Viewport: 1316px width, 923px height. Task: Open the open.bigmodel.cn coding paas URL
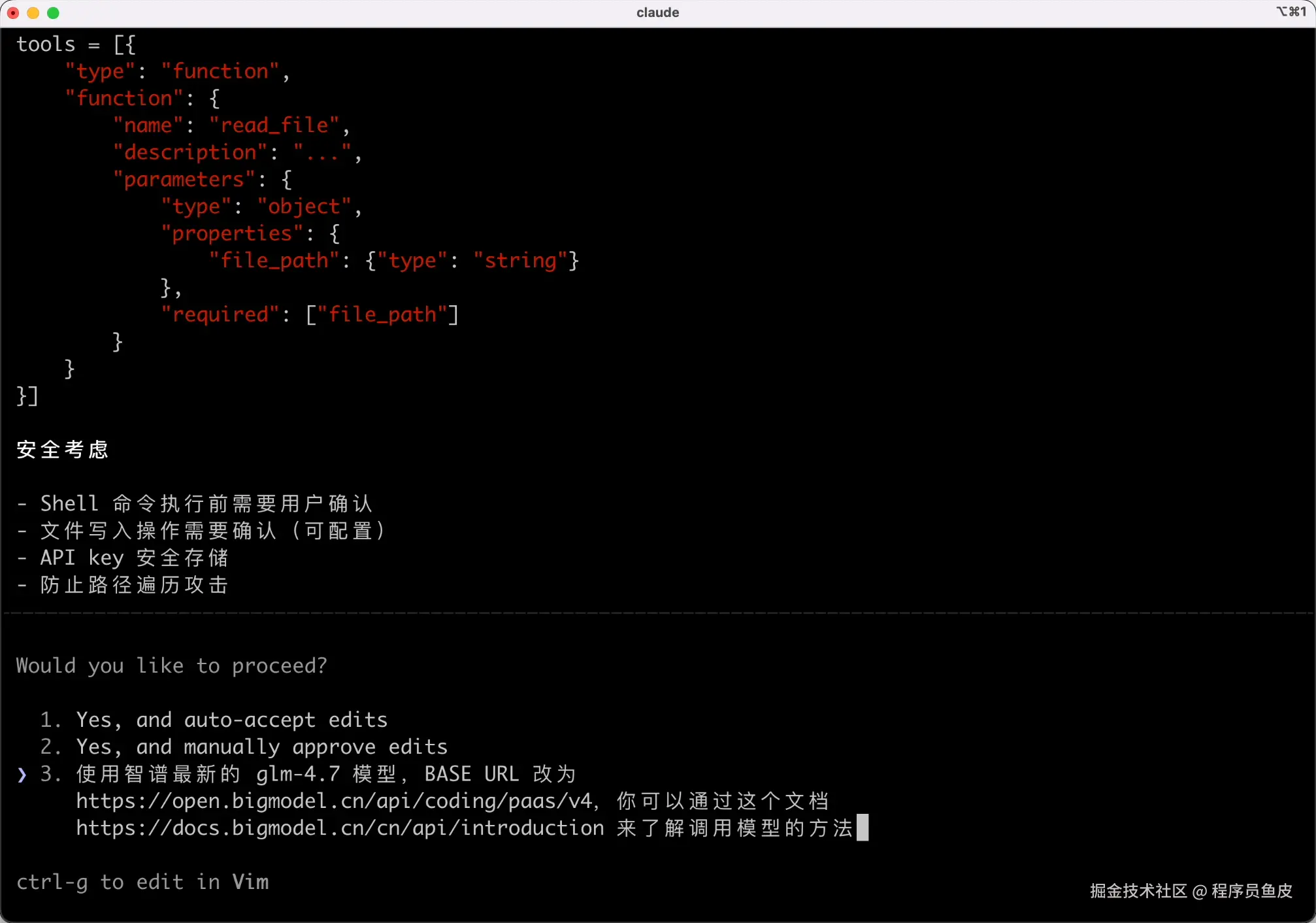click(x=333, y=801)
